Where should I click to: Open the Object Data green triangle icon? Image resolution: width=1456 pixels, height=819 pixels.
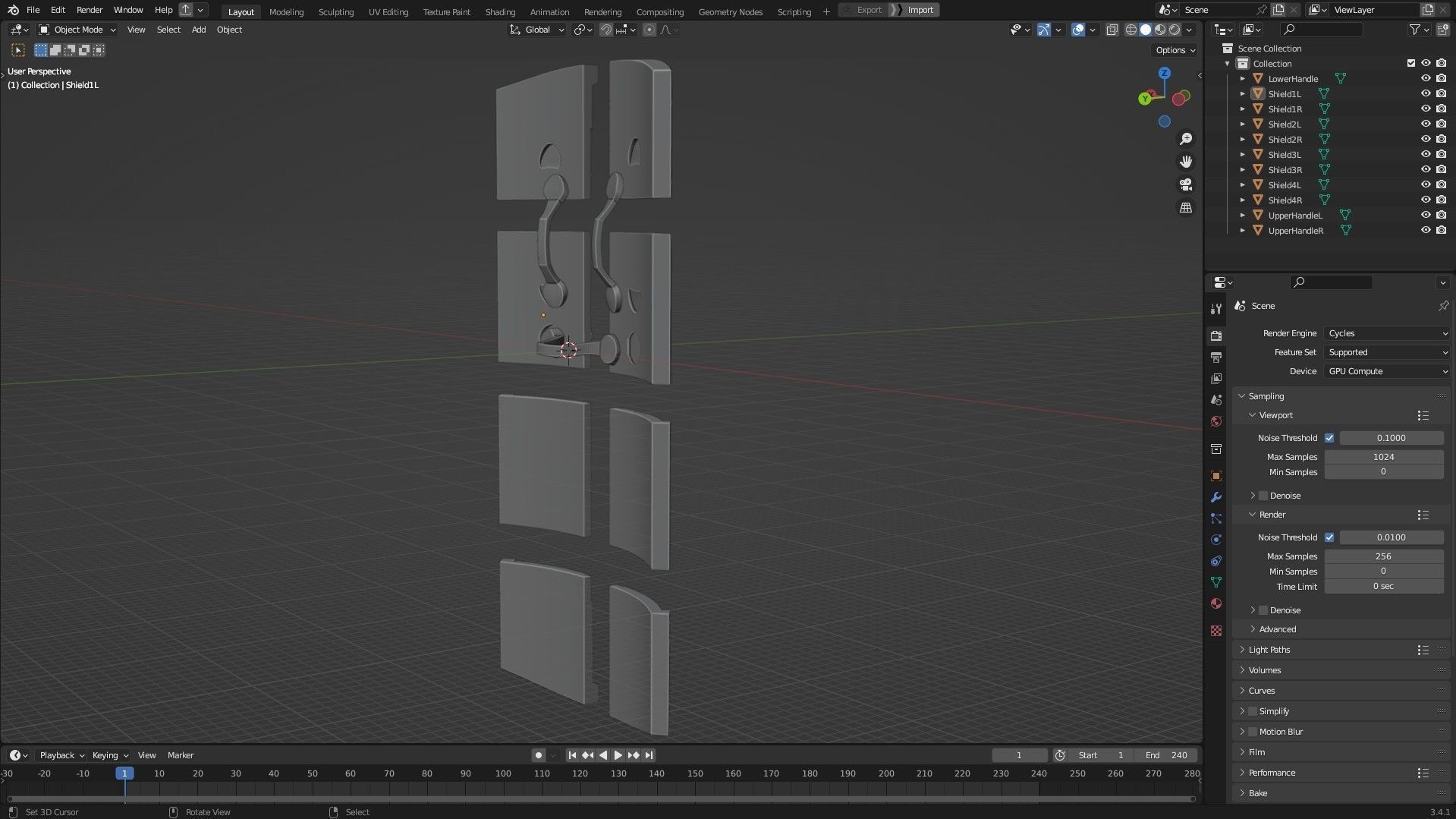coord(1216,582)
